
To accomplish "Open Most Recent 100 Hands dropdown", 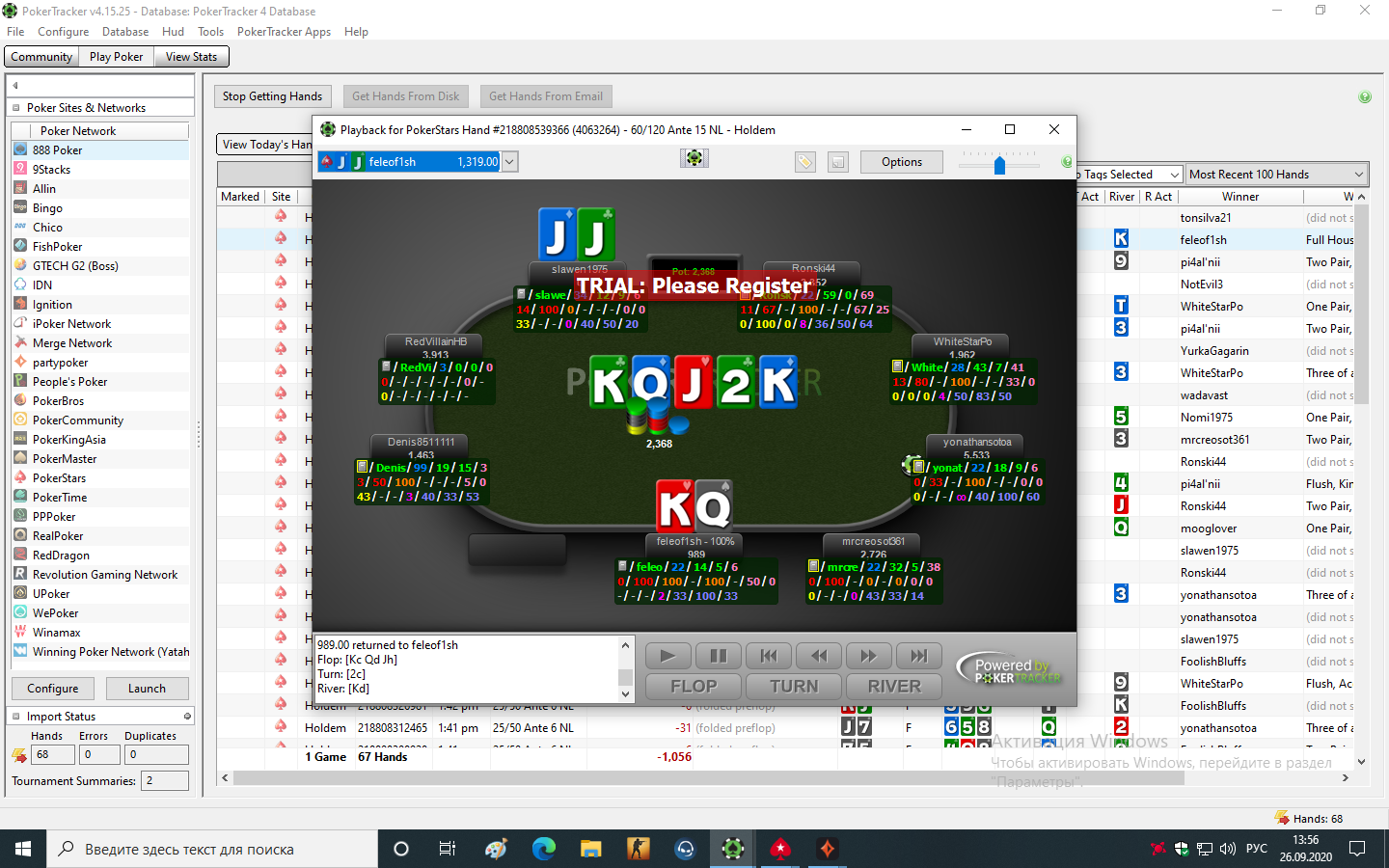I will [1276, 175].
